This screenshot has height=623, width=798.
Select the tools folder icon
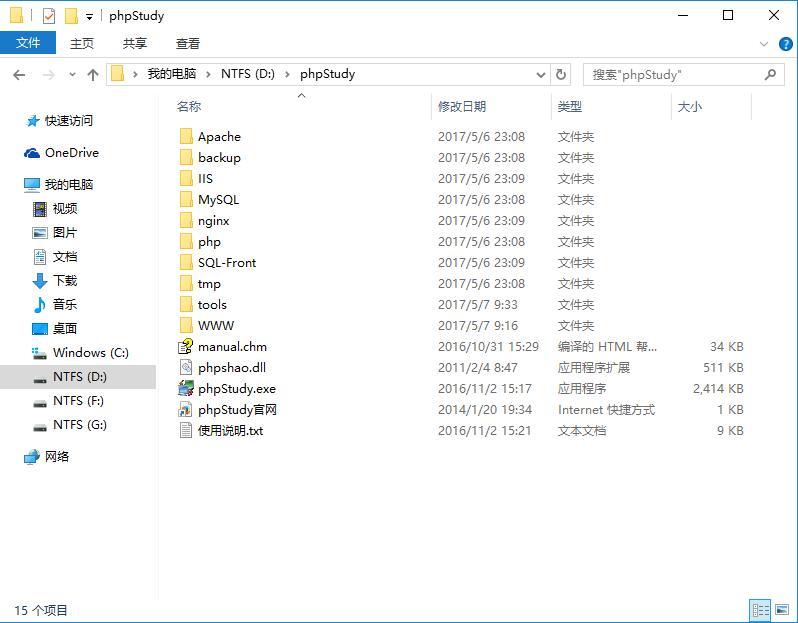(x=186, y=304)
